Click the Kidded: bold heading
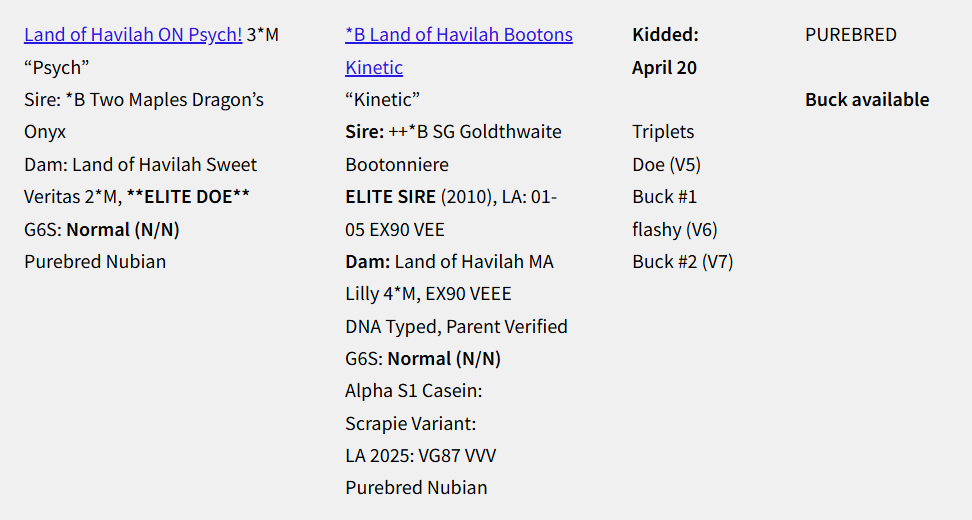972x520 pixels. pos(665,35)
